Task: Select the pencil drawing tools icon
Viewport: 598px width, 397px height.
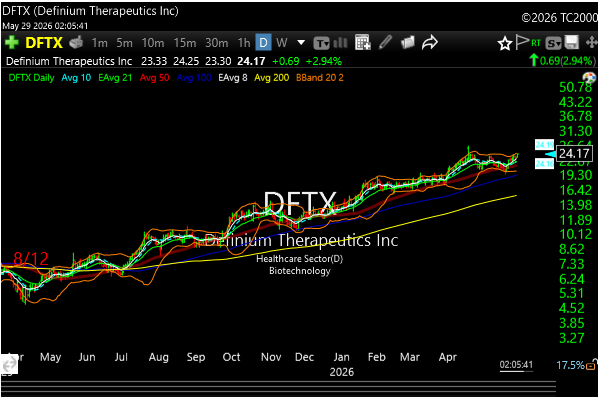Action: 386,42
